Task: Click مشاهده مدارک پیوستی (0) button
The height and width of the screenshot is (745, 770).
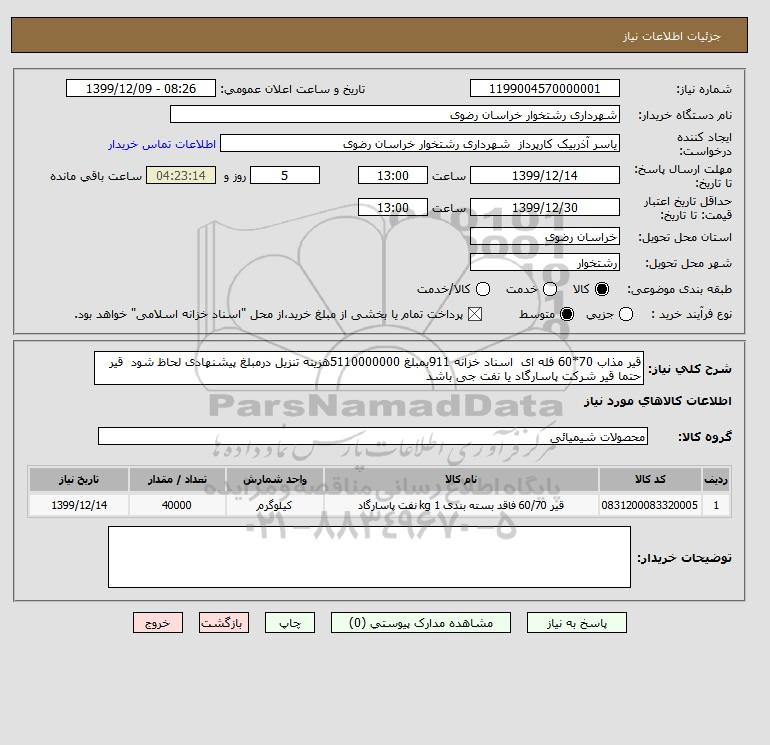Action: 421,623
